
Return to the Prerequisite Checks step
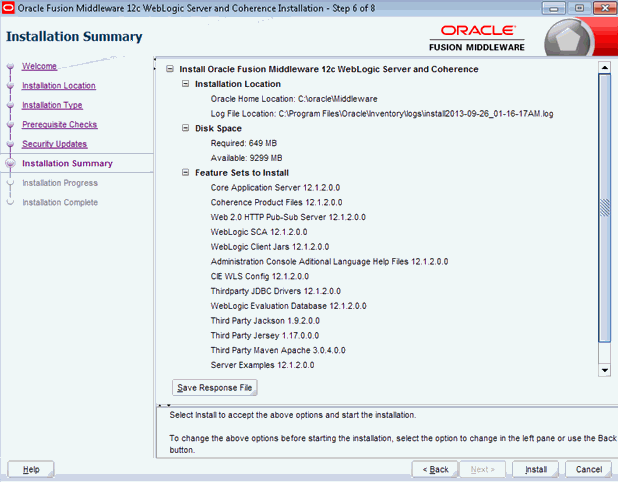click(x=60, y=125)
